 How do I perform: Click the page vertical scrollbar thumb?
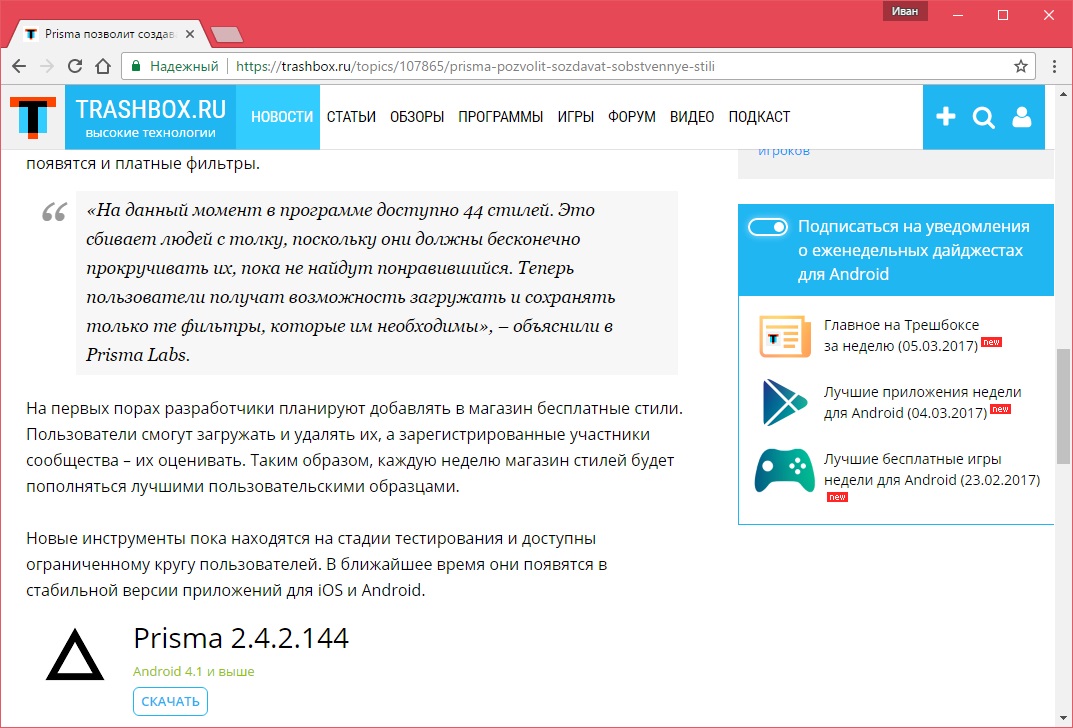[x=1063, y=406]
